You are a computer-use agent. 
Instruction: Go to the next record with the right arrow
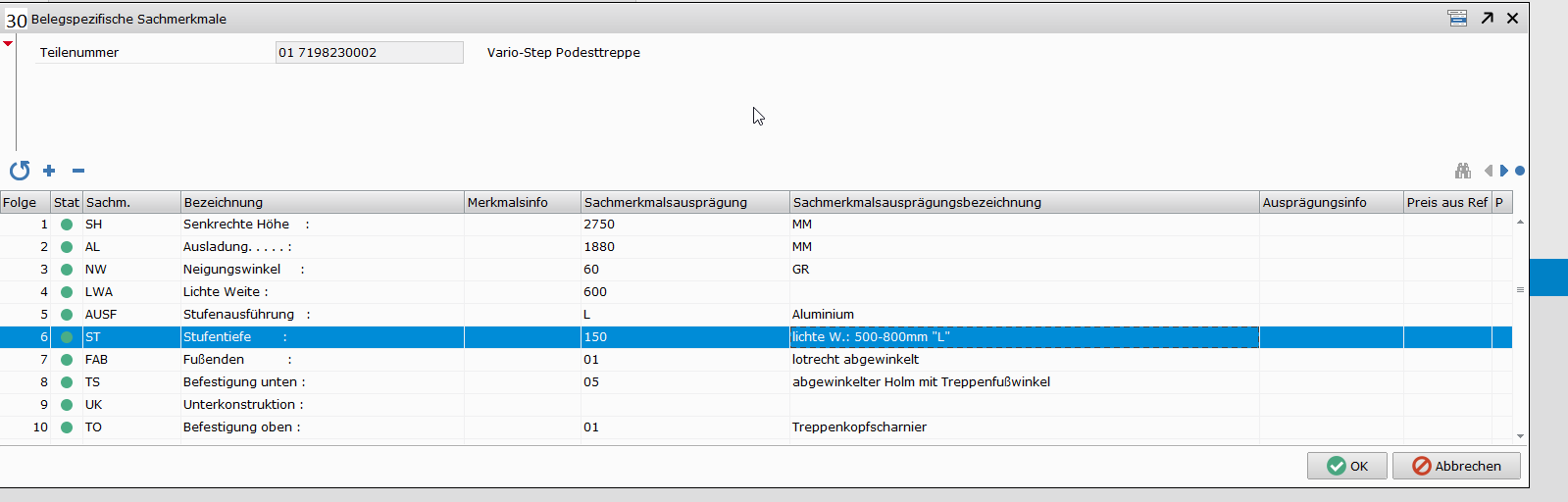[x=1504, y=171]
